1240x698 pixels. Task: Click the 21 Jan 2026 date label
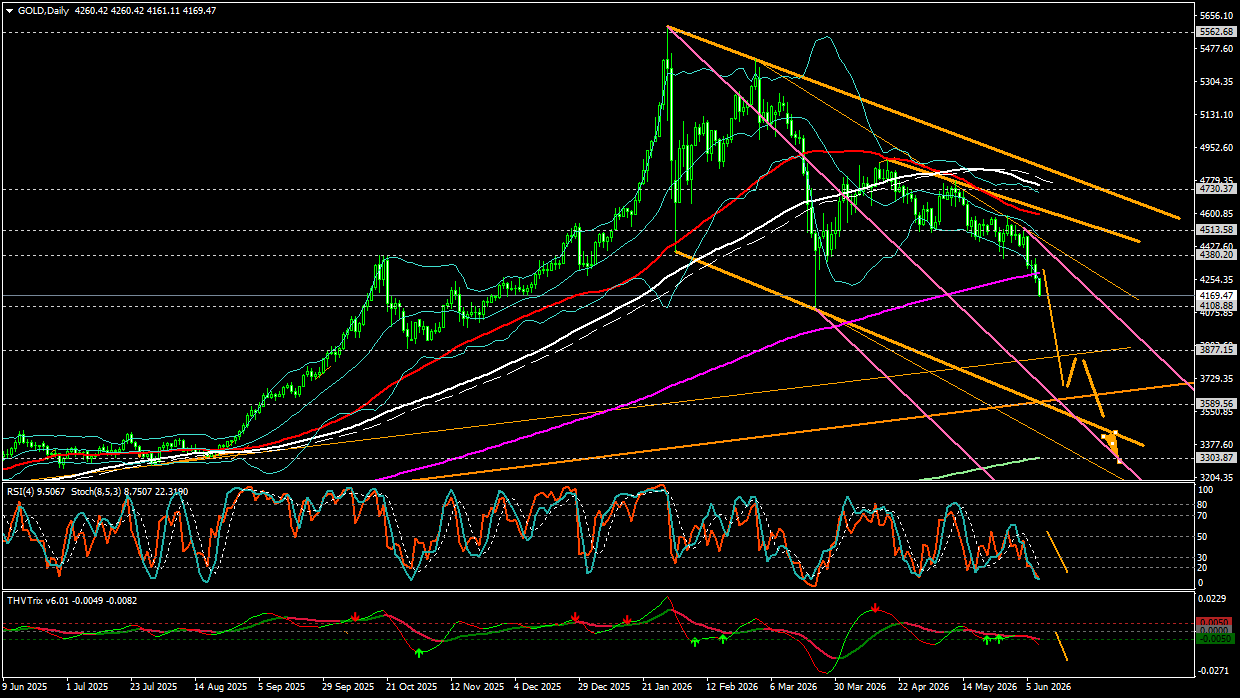tap(666, 688)
